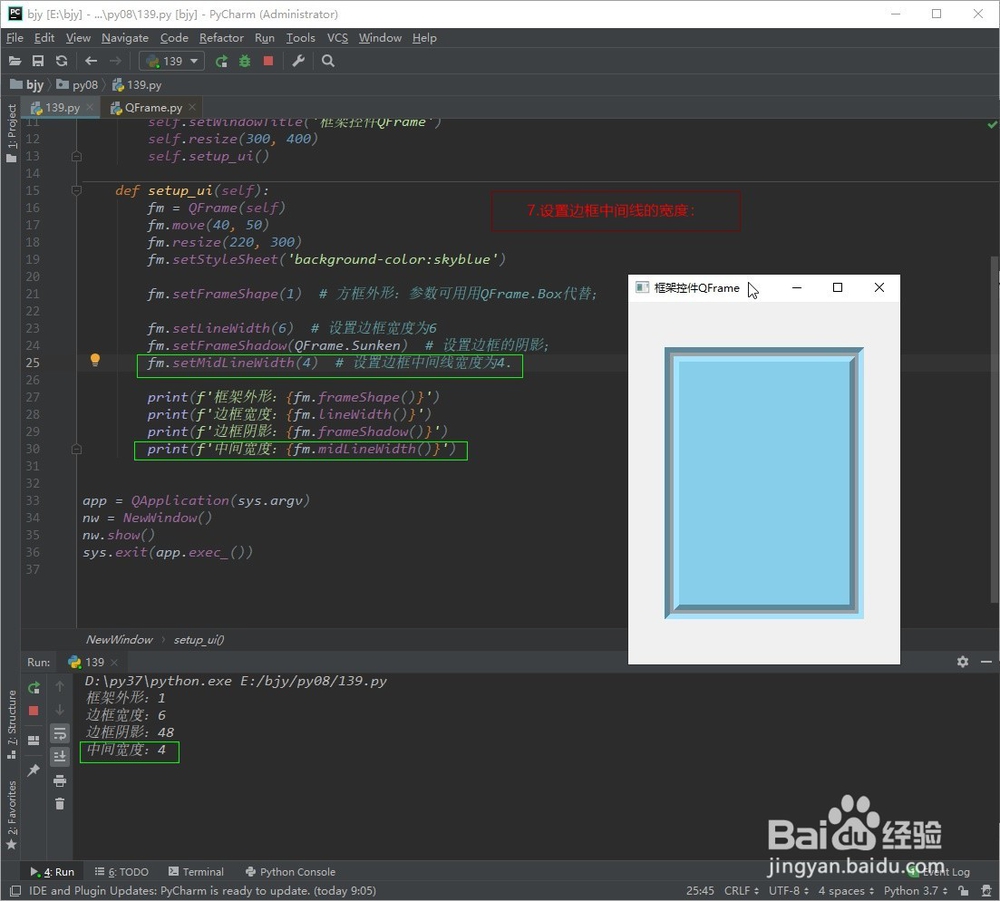Image resolution: width=1000 pixels, height=901 pixels.
Task: Rerun 139 using the toolbar run icon
Action: pyautogui.click(x=221, y=61)
